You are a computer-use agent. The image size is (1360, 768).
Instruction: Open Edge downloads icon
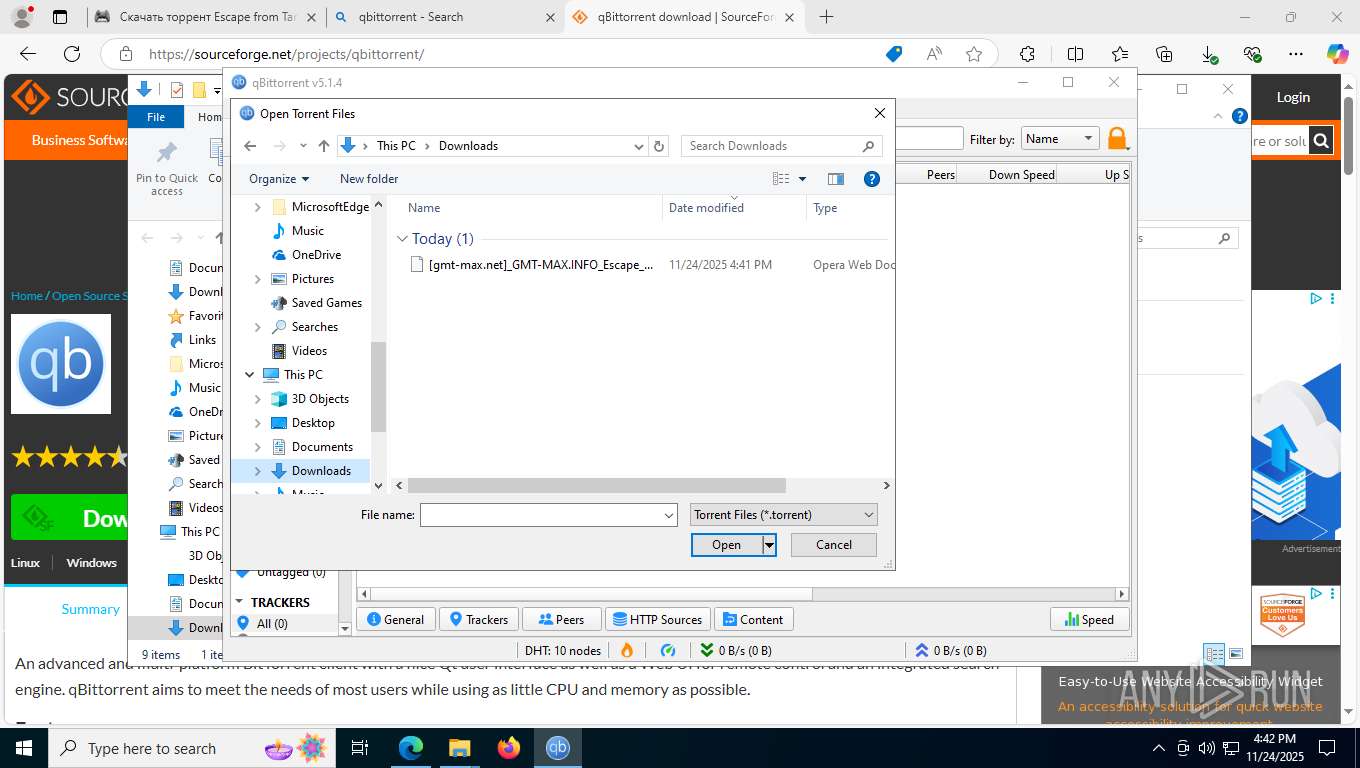click(x=1209, y=54)
